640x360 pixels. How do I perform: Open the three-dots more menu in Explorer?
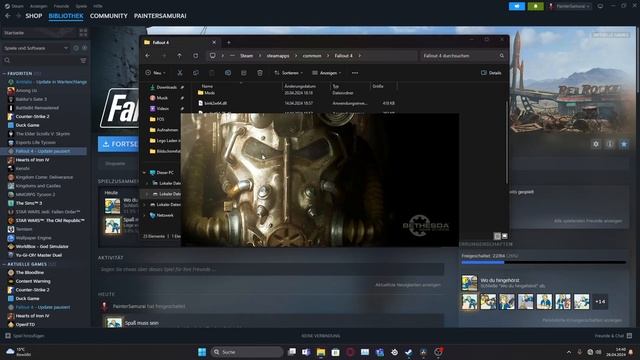(x=355, y=73)
